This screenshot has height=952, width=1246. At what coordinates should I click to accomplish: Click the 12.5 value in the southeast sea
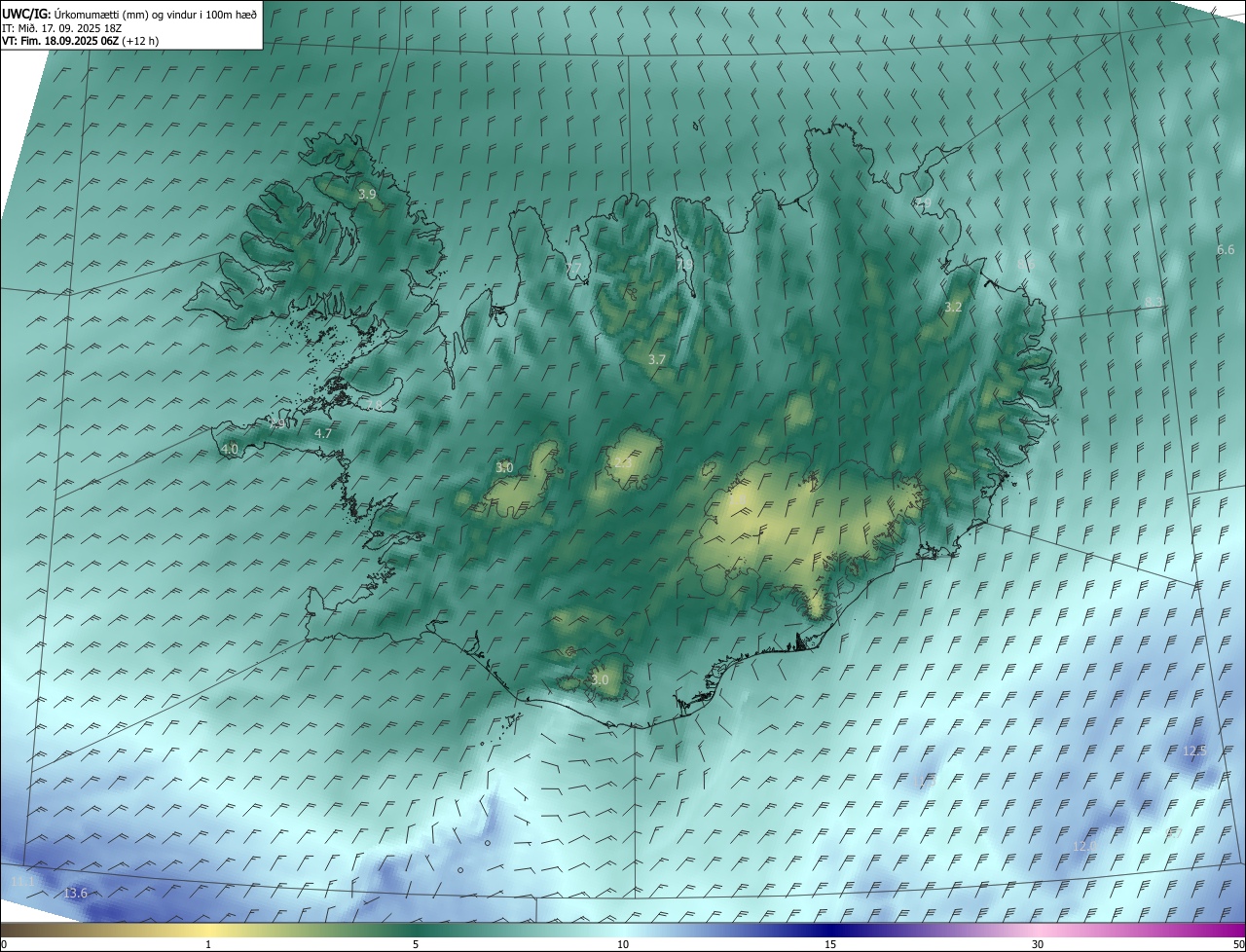pos(1194,751)
